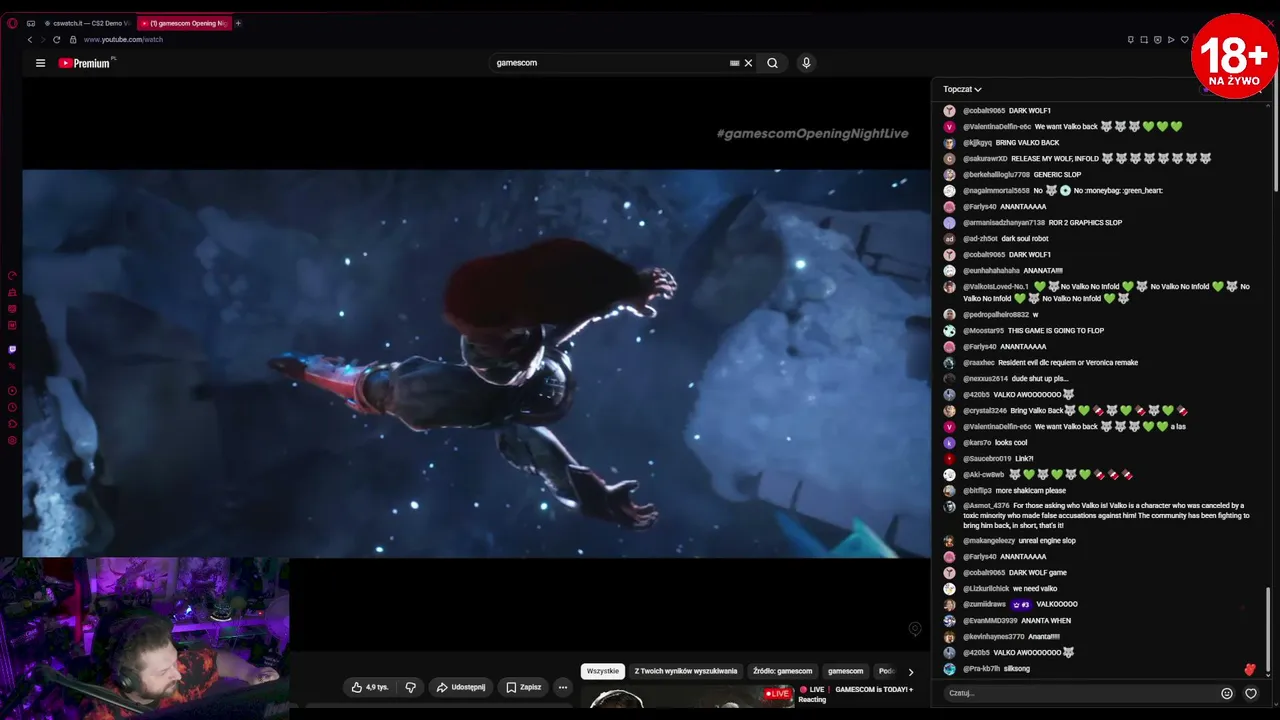The image size is (1280, 720).
Task: Like the video with thumbs up
Action: [x=368, y=687]
